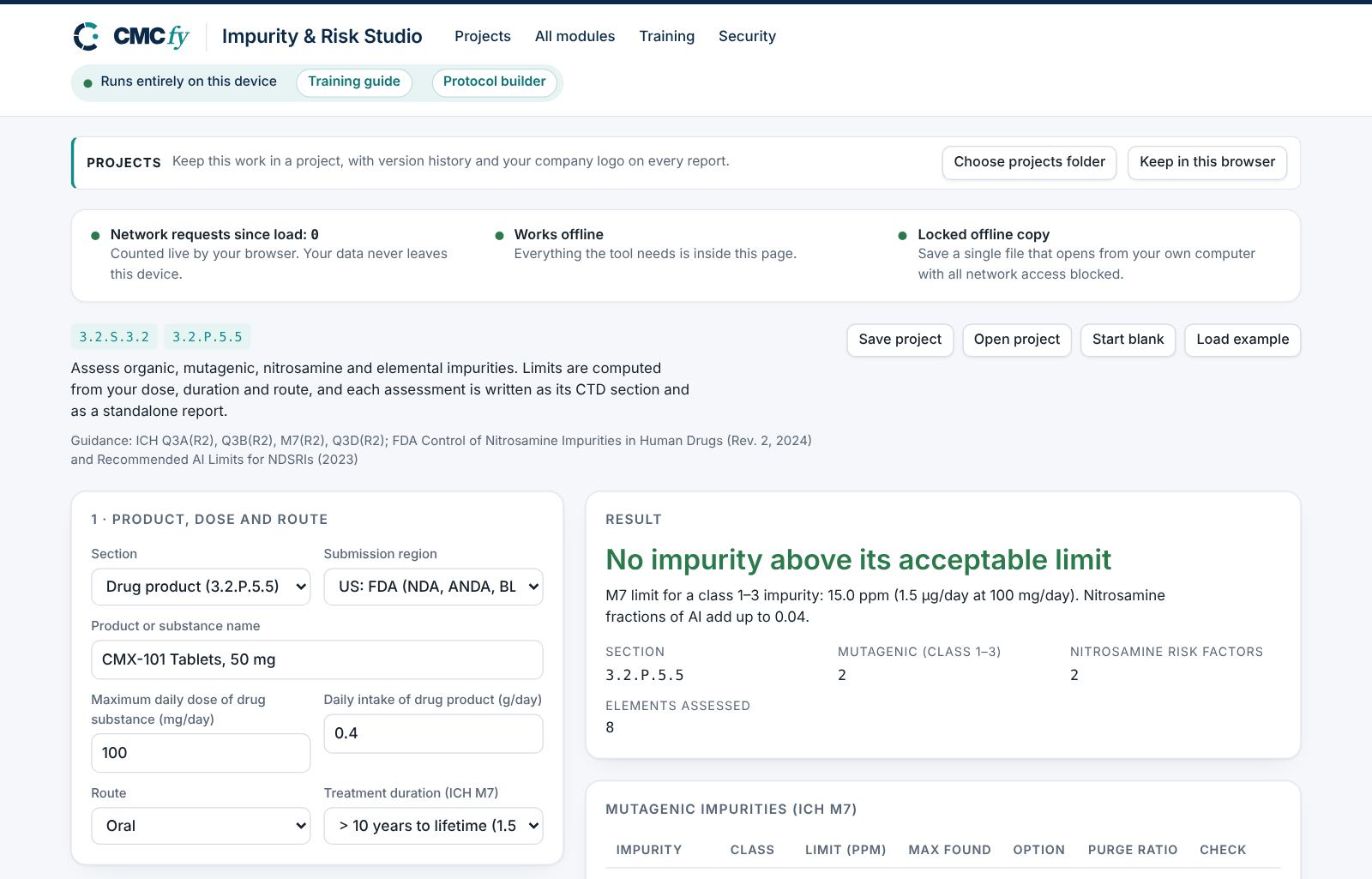
Task: Click Choose projects folder button
Action: point(1029,162)
